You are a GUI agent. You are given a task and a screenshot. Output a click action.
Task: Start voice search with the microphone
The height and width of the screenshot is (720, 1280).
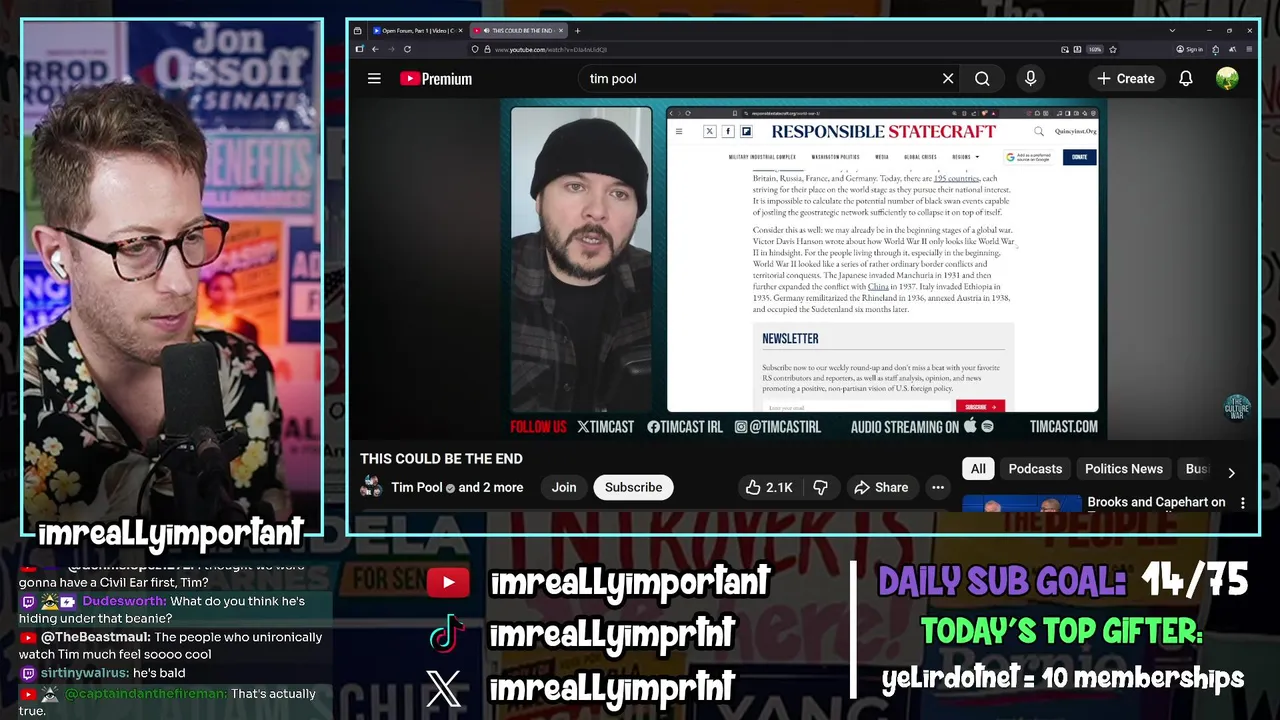[1031, 78]
